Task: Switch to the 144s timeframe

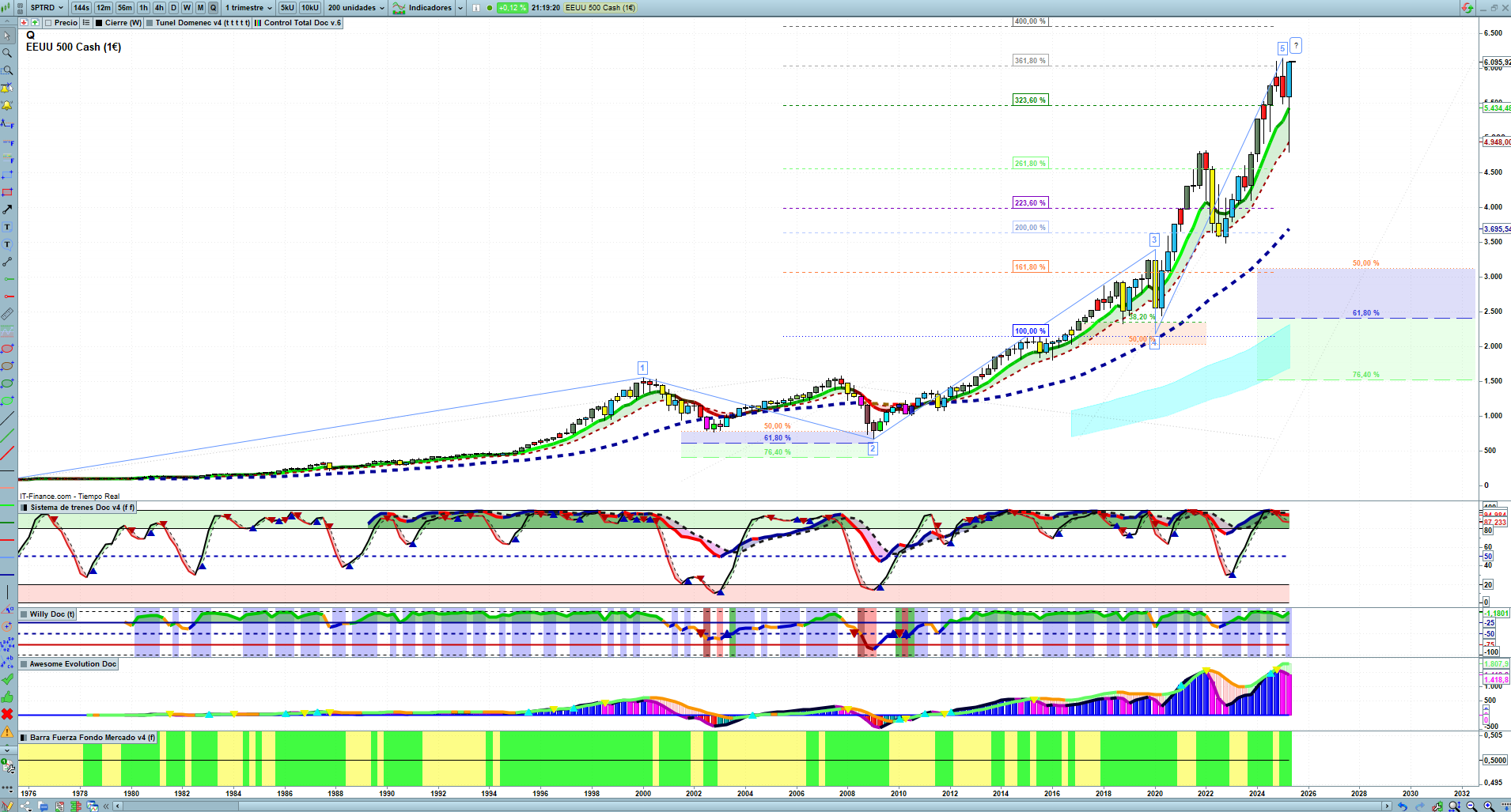Action: click(81, 8)
